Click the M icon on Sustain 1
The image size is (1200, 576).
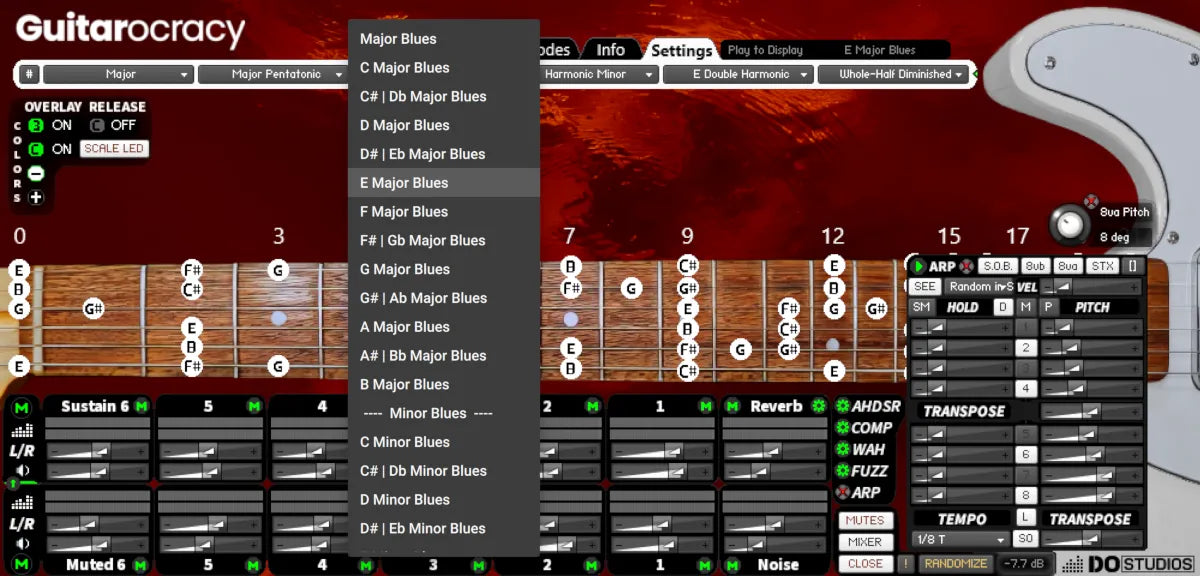click(706, 406)
